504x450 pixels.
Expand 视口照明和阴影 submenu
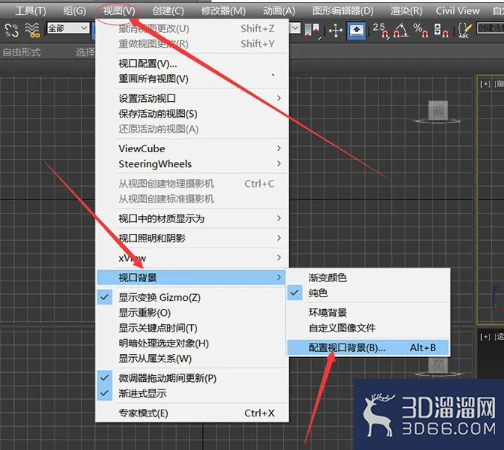pyautogui.click(x=192, y=238)
